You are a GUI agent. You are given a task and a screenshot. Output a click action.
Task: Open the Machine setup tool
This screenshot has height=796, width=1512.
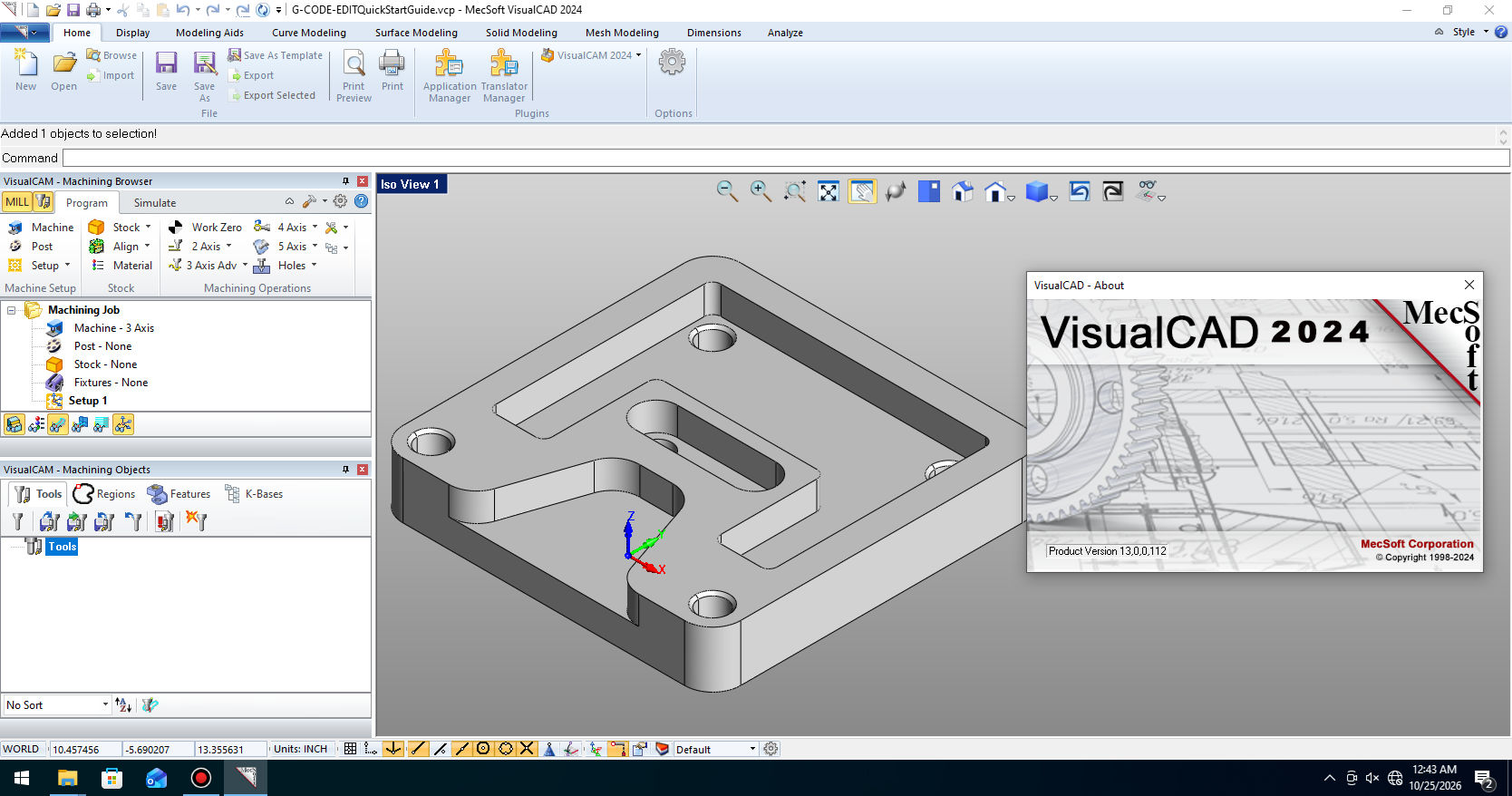[41, 228]
